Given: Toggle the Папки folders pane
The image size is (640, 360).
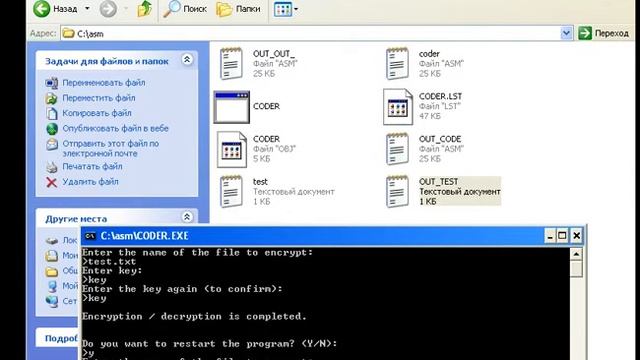Looking at the screenshot, I should tap(238, 9).
